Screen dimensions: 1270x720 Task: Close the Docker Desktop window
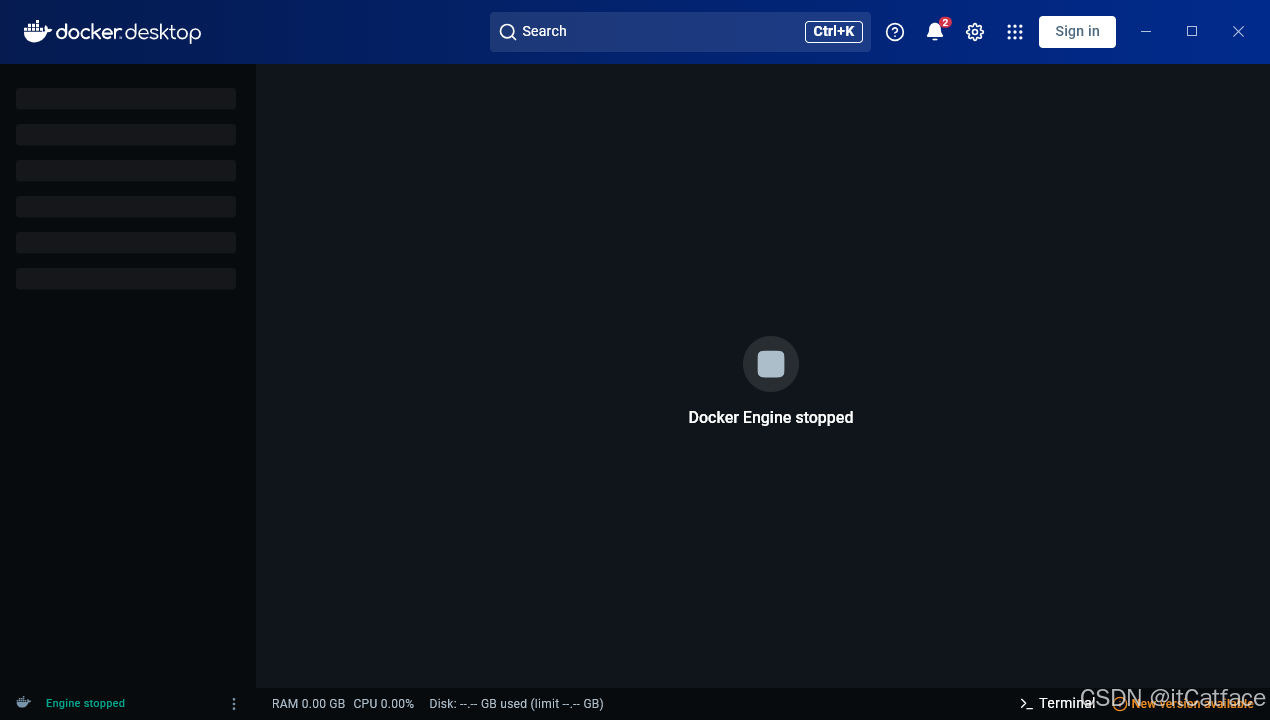(x=1238, y=32)
